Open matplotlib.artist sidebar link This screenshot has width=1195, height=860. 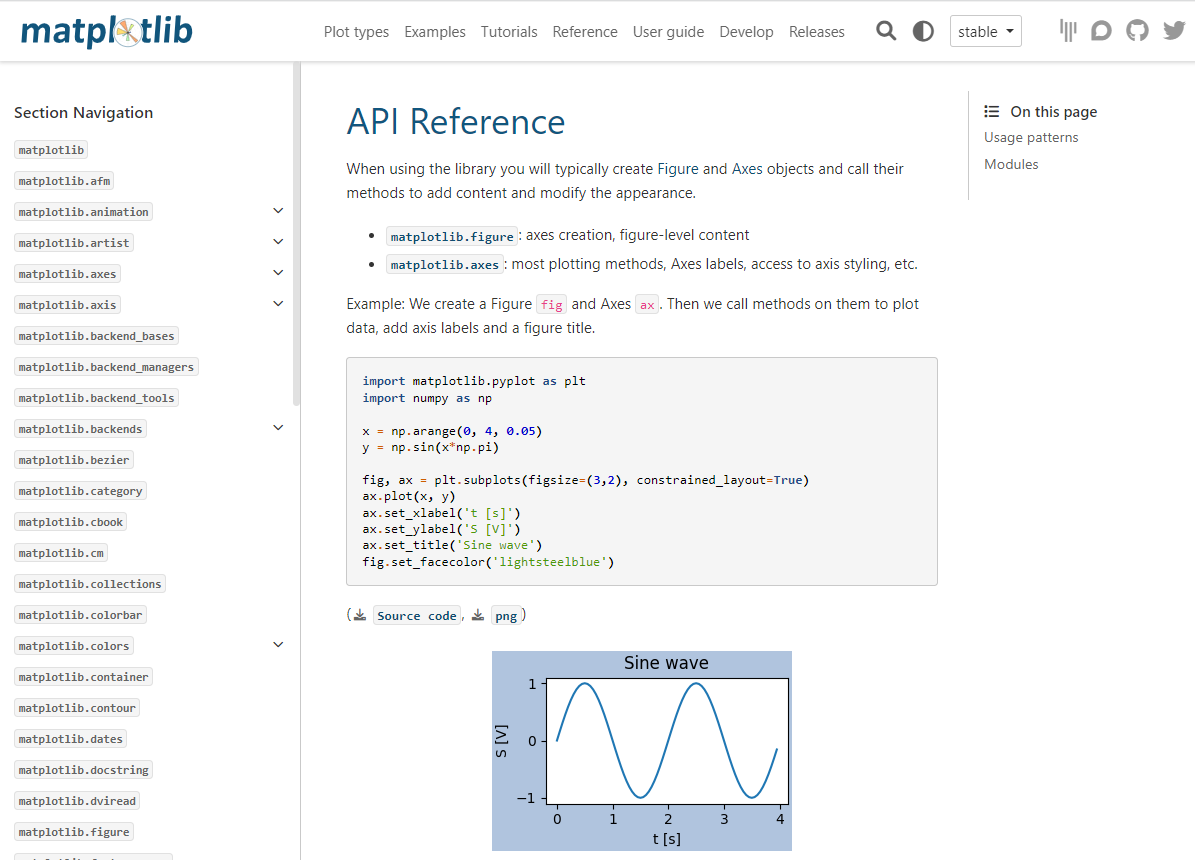(74, 243)
